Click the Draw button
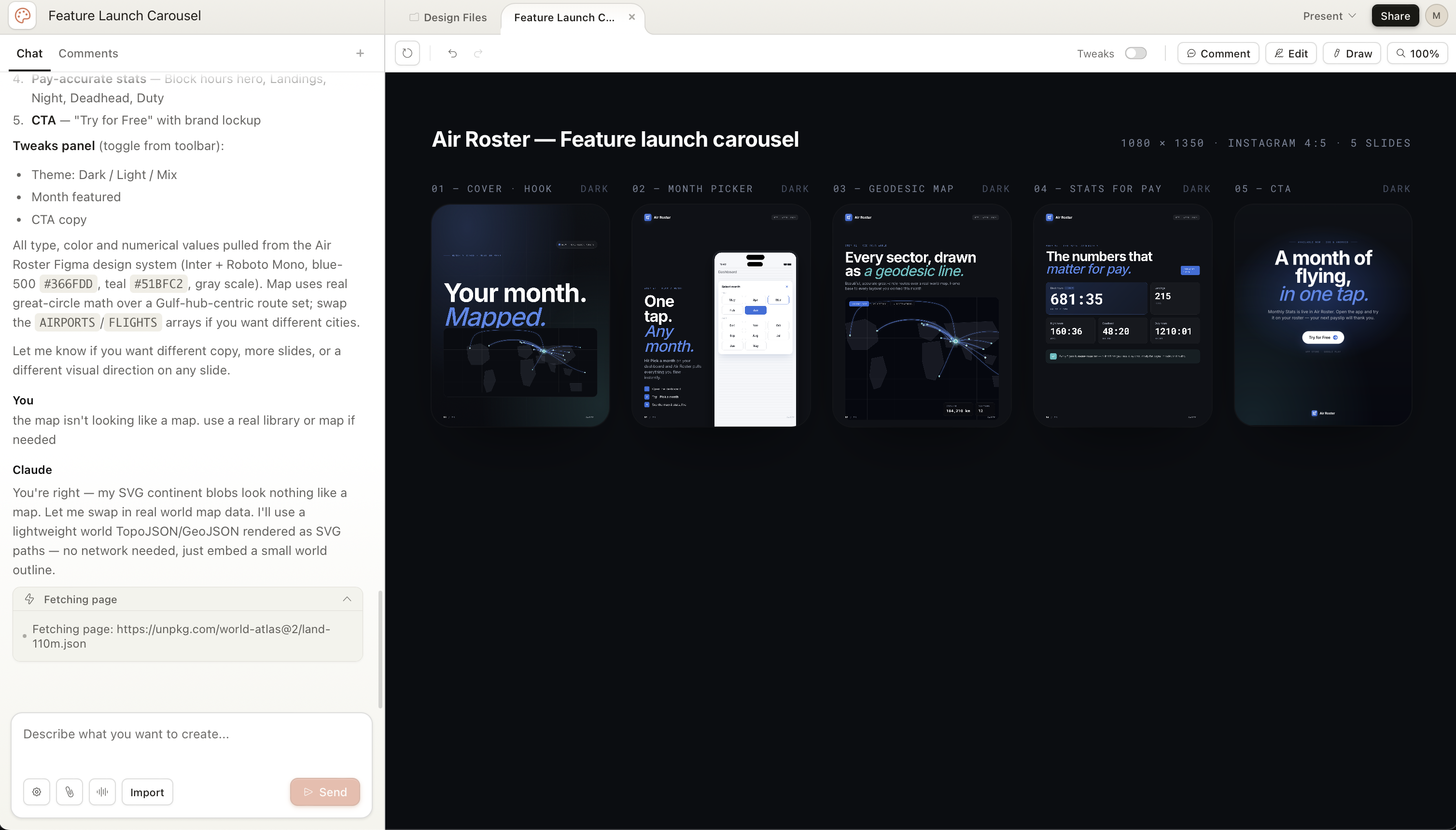1456x830 pixels. point(1352,53)
